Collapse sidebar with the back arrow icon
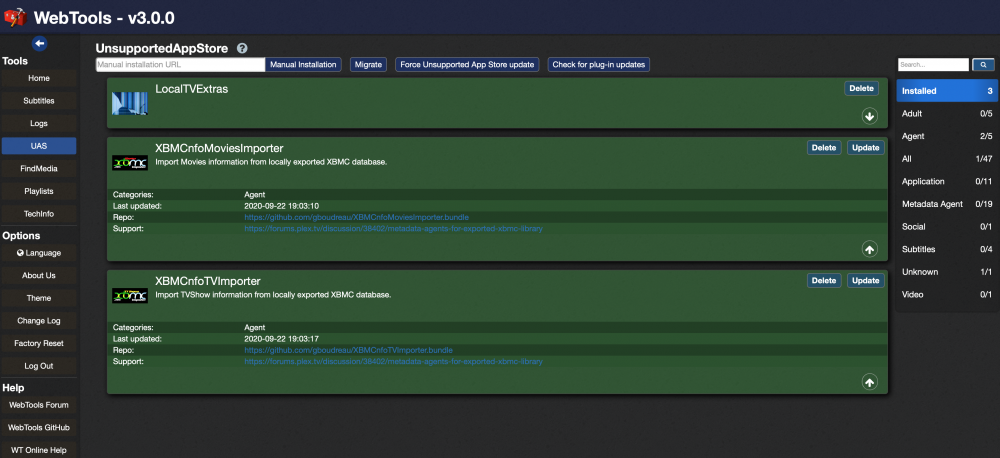The width and height of the screenshot is (1000, 458). 40,44
